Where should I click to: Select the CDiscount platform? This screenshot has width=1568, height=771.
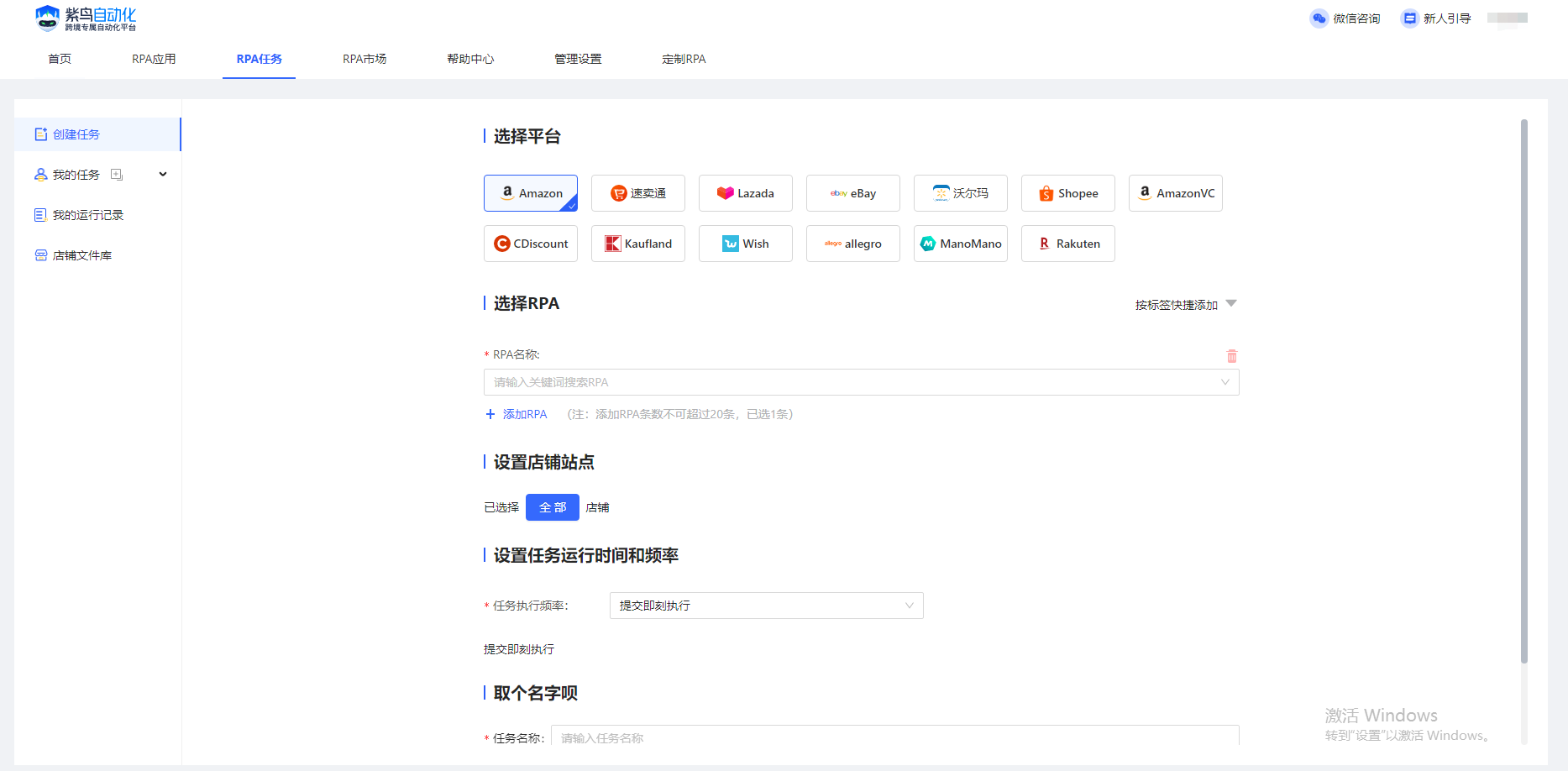(x=531, y=244)
